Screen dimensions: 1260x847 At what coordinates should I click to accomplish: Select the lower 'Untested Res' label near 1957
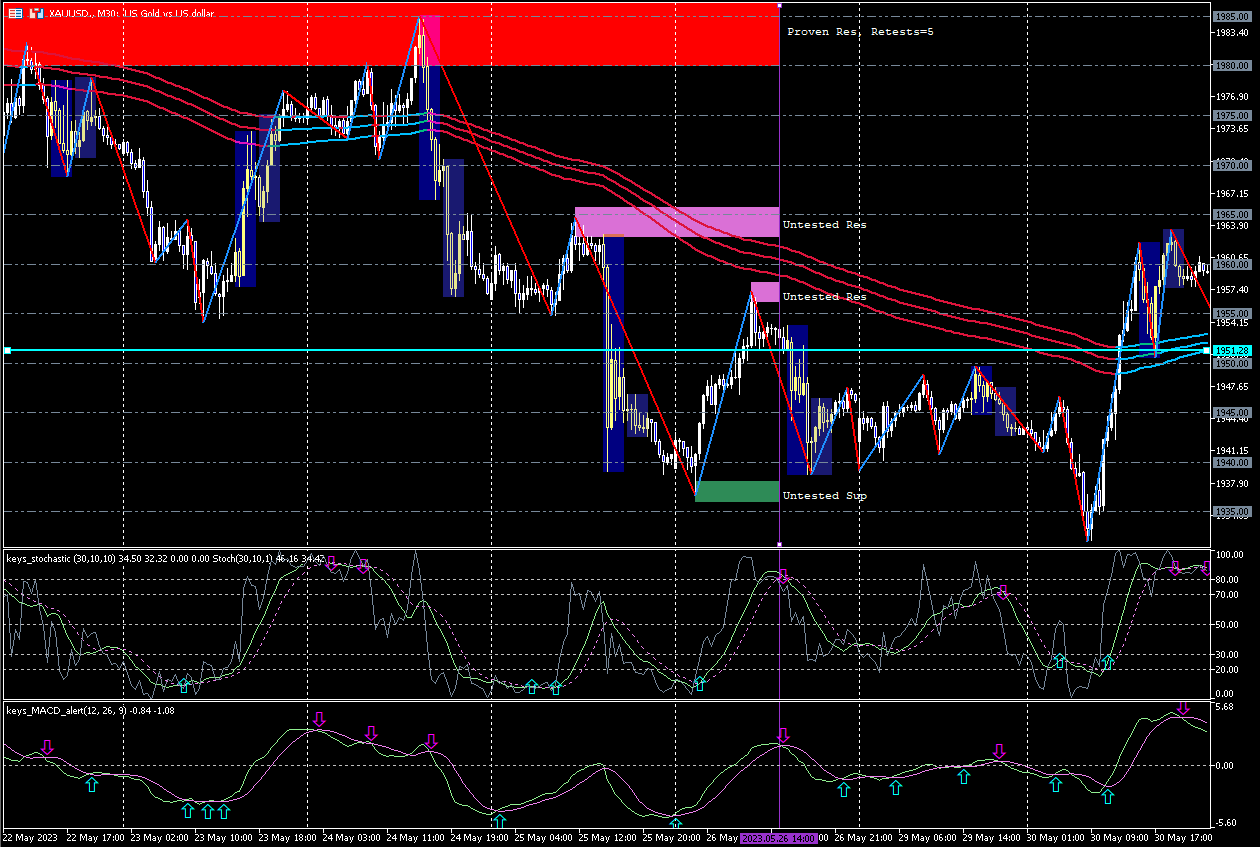coord(824,297)
